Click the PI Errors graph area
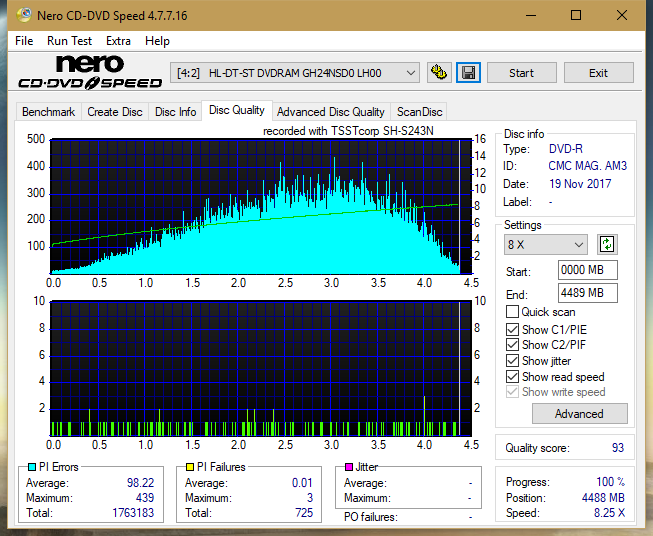653x536 pixels. click(260, 207)
